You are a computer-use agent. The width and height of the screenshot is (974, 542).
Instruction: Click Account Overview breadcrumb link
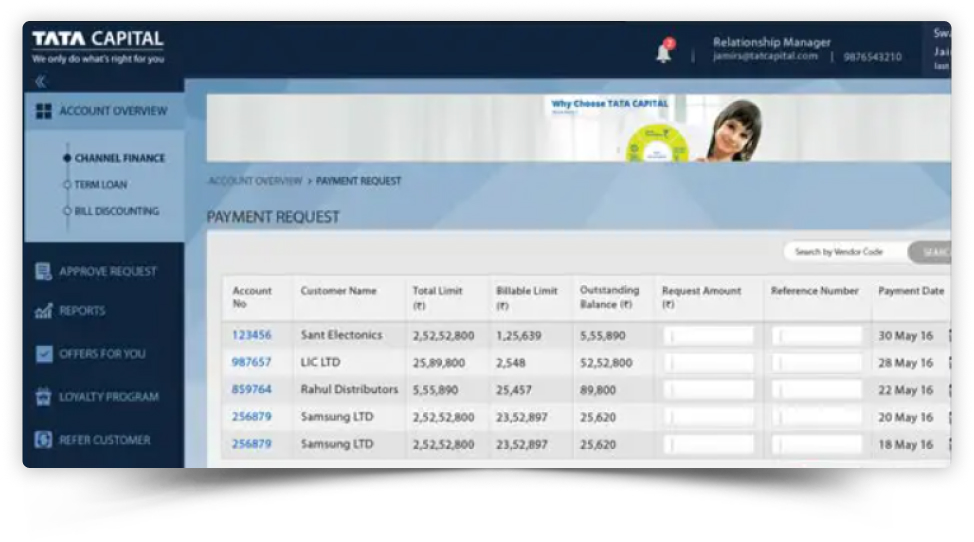pos(254,181)
